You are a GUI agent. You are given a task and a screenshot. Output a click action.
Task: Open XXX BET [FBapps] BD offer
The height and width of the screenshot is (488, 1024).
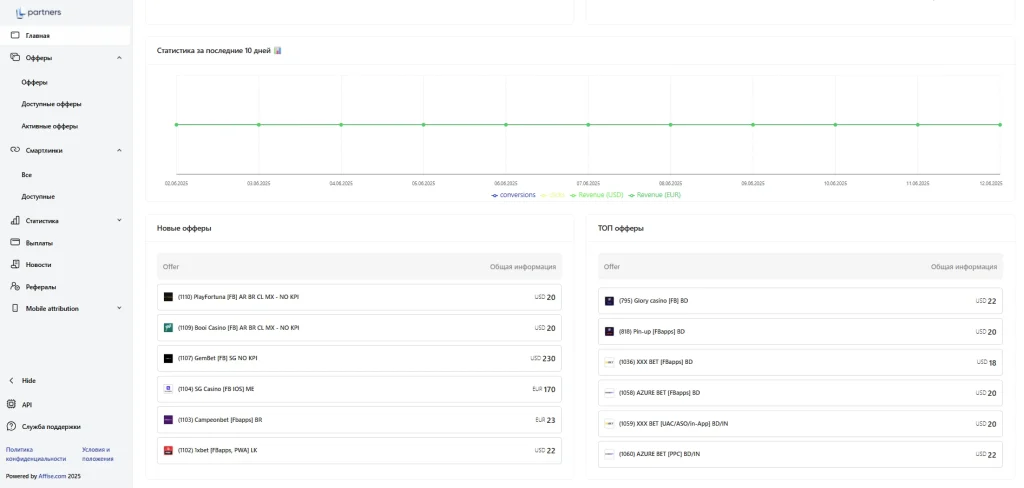tap(800, 362)
